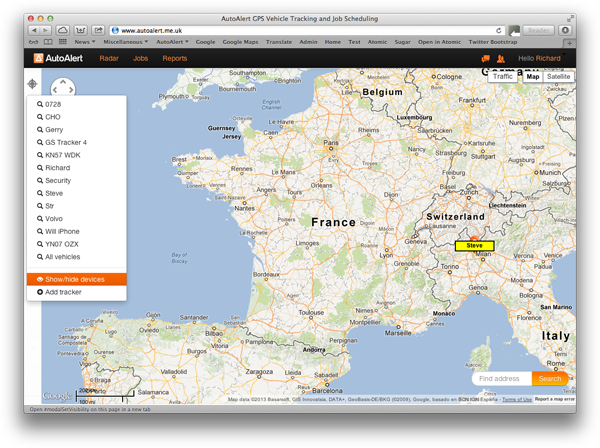Open the Twitter Bootstrap bookmark

492,42
